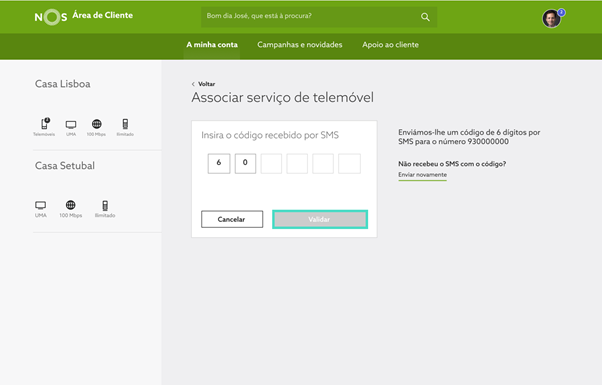Select the Casa Lisboa account heading
This screenshot has width=602, height=385.
[x=63, y=84]
